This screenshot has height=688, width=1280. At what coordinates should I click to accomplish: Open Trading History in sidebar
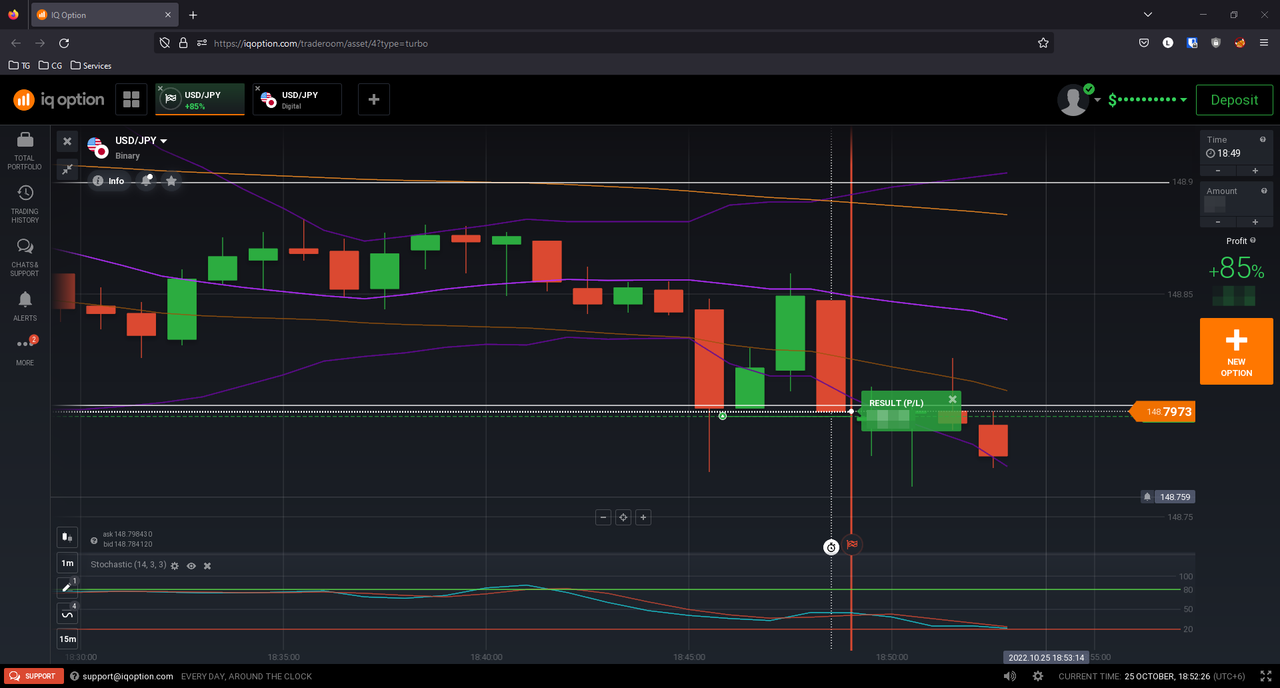click(x=25, y=203)
